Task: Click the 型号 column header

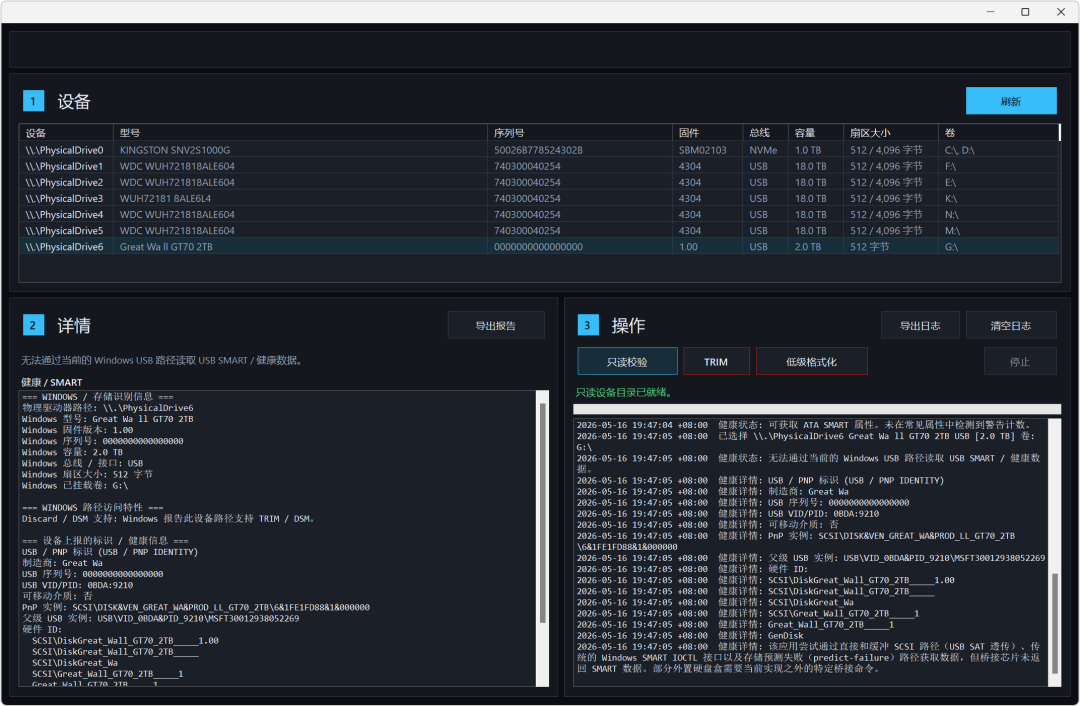Action: (x=300, y=133)
